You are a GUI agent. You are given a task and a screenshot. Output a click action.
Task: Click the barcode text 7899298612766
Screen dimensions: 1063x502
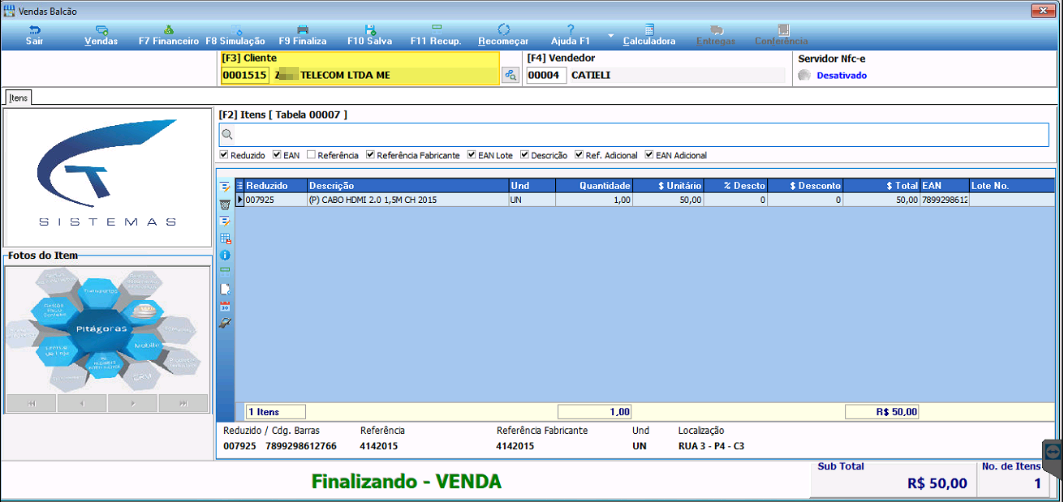tap(302, 446)
